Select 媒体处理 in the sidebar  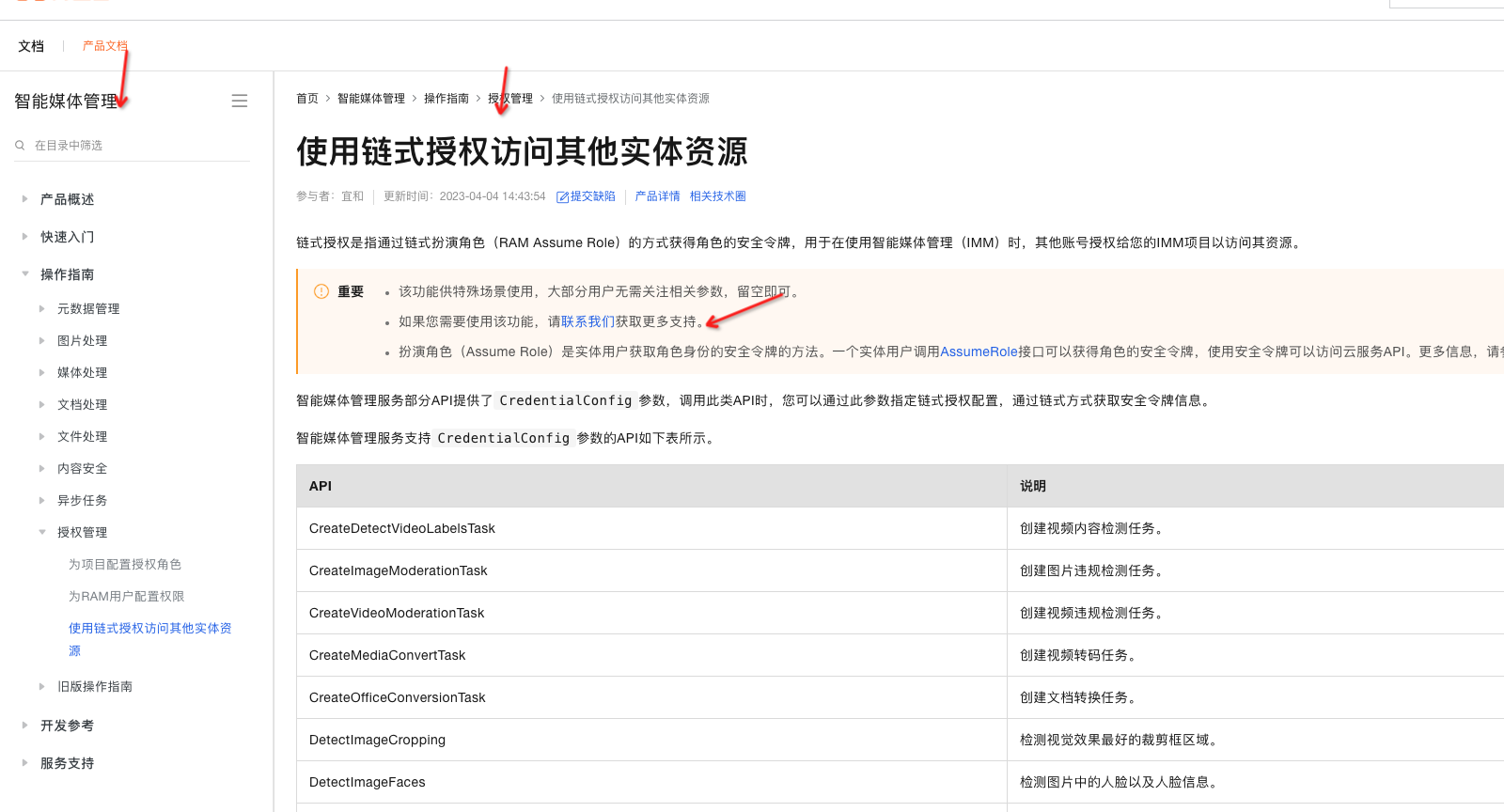coord(82,372)
